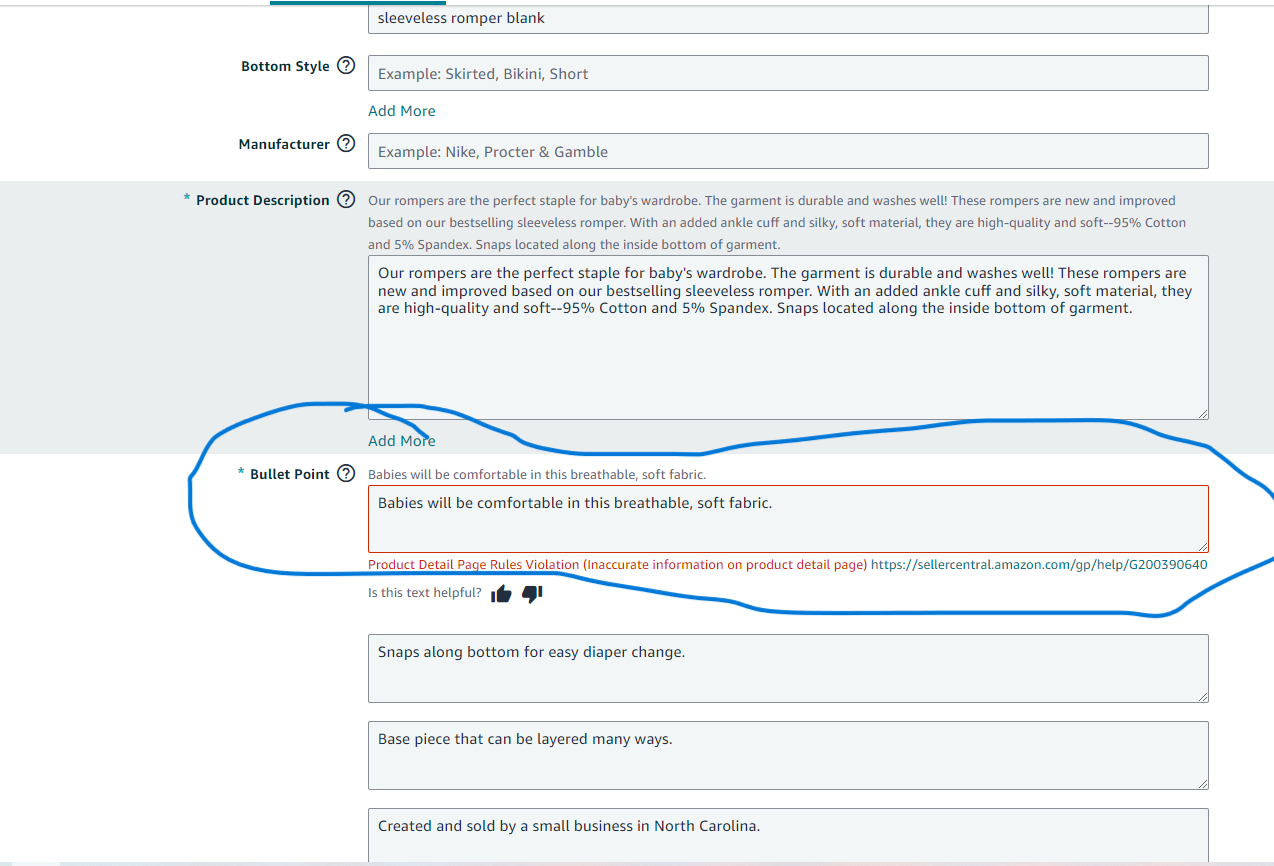
Task: Click the Product Description resize handle
Action: tap(1202, 413)
